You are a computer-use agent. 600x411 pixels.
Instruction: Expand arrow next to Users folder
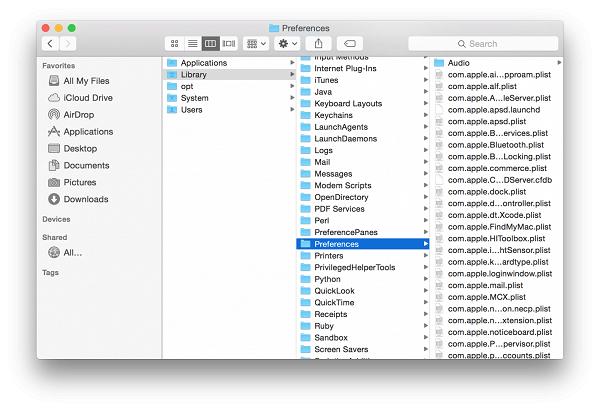click(x=292, y=110)
